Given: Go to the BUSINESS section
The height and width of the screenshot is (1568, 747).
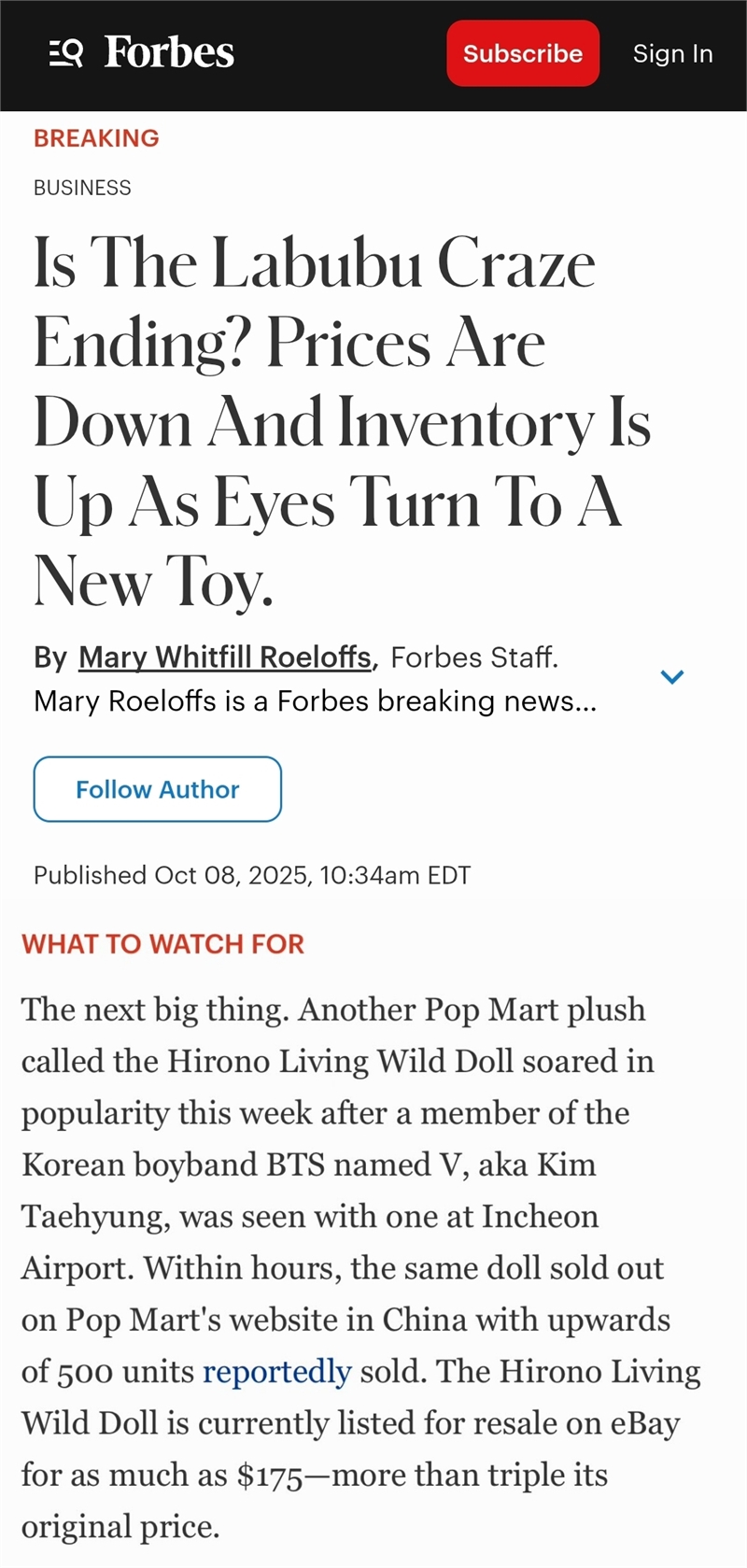Looking at the screenshot, I should (82, 188).
